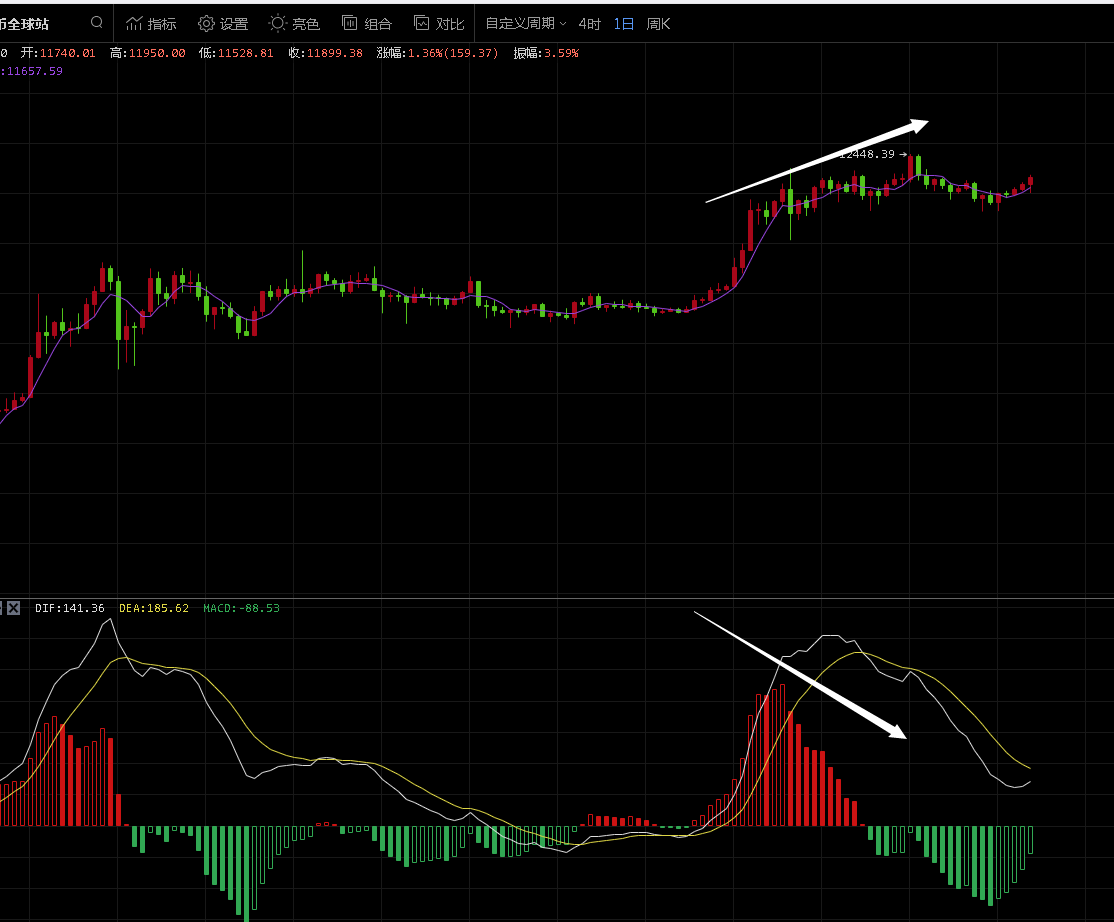
Task: Expand the 自定义周期 custom period dropdown
Action: (525, 23)
